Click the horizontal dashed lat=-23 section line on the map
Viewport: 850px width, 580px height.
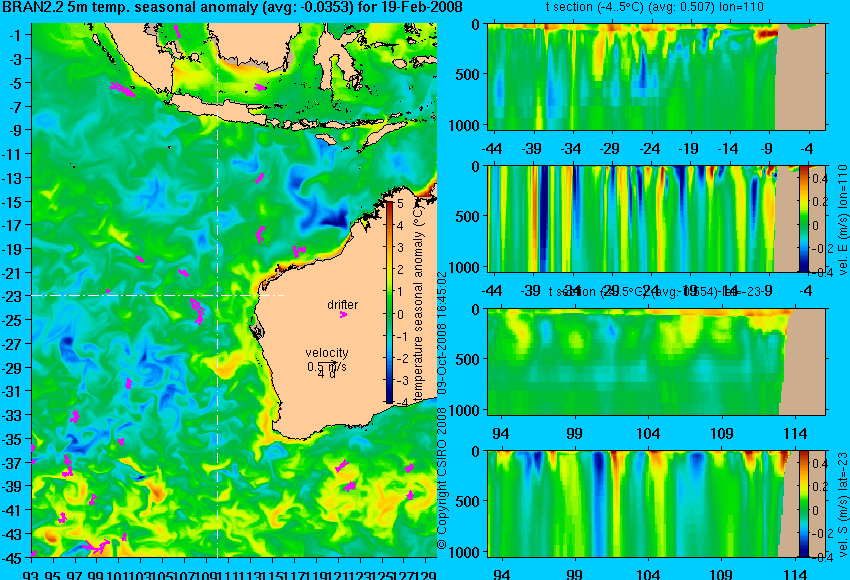(x=157, y=295)
